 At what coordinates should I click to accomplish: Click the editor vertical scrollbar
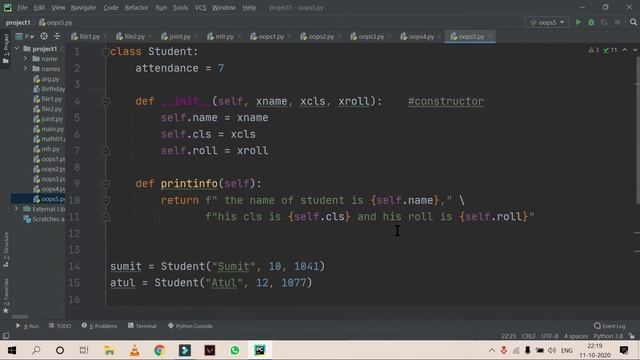pyautogui.click(x=638, y=131)
